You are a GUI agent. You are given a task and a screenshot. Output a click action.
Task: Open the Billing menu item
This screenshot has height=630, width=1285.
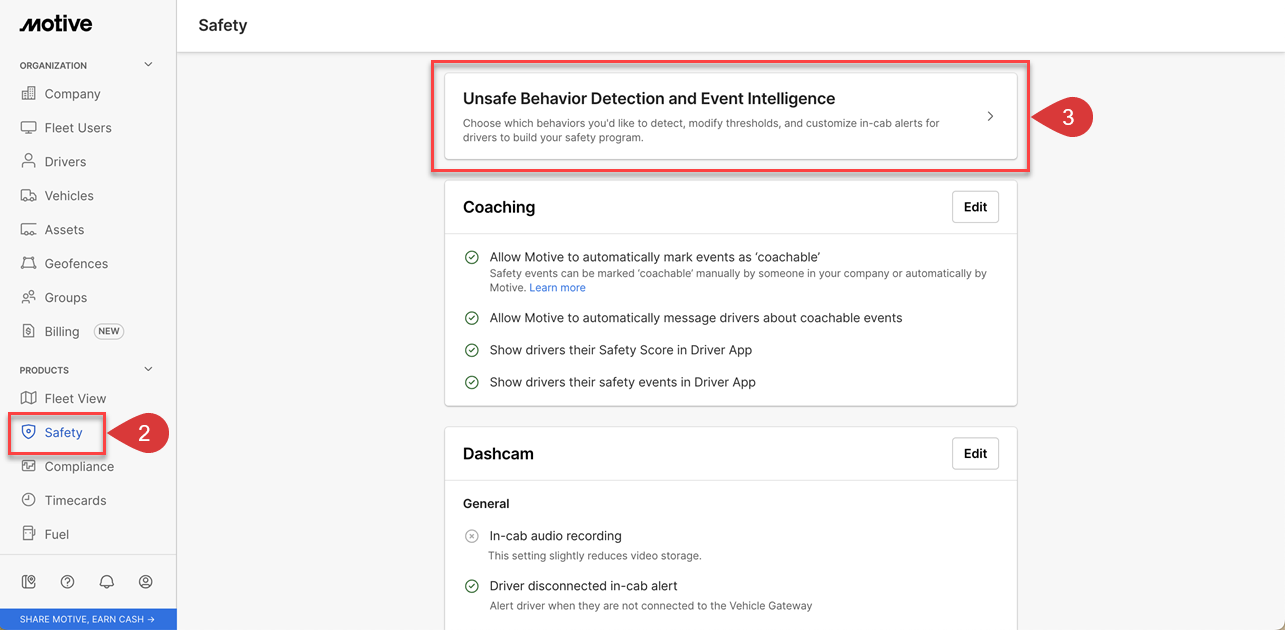click(x=62, y=331)
